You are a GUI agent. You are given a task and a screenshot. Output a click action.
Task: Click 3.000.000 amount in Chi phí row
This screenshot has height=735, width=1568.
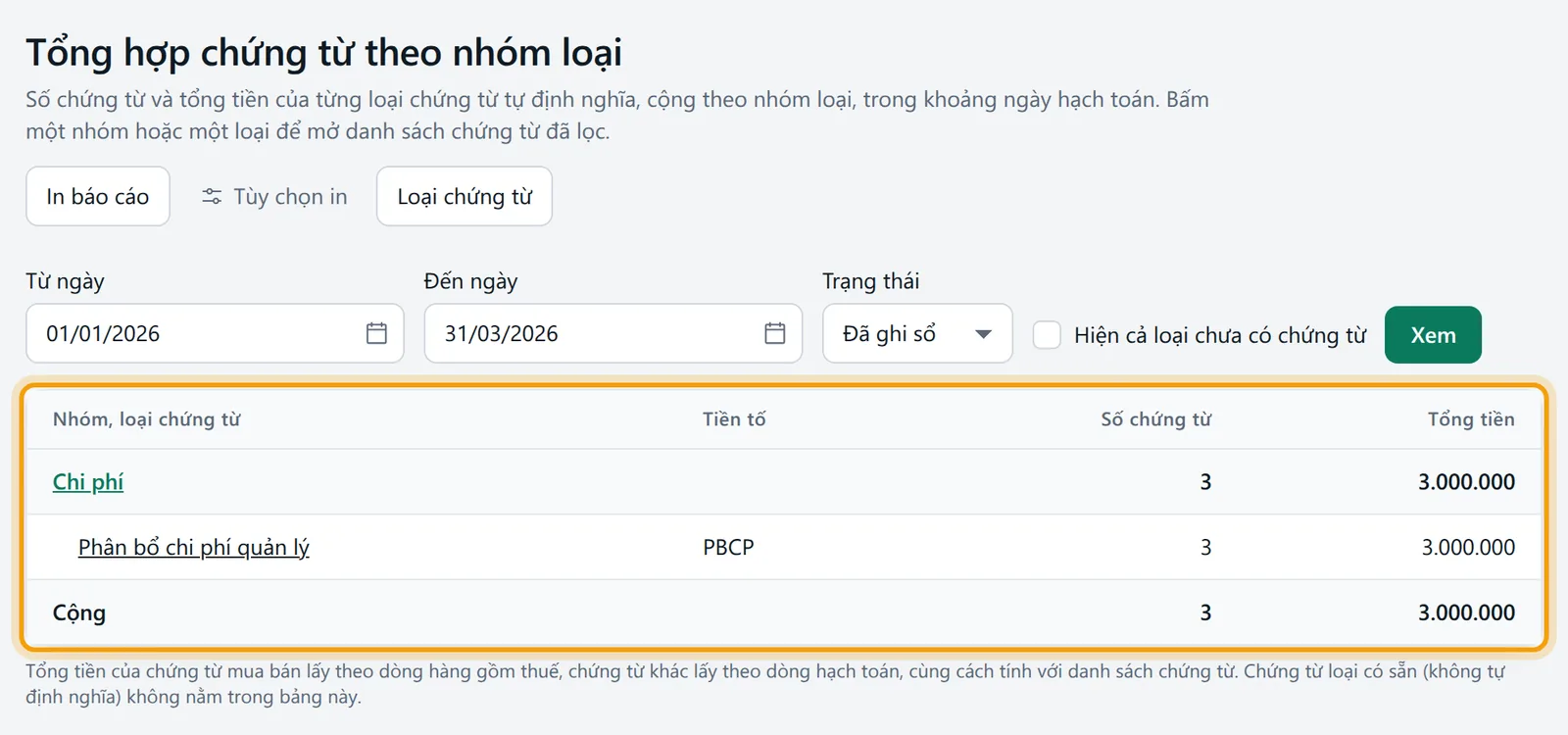(x=1466, y=481)
